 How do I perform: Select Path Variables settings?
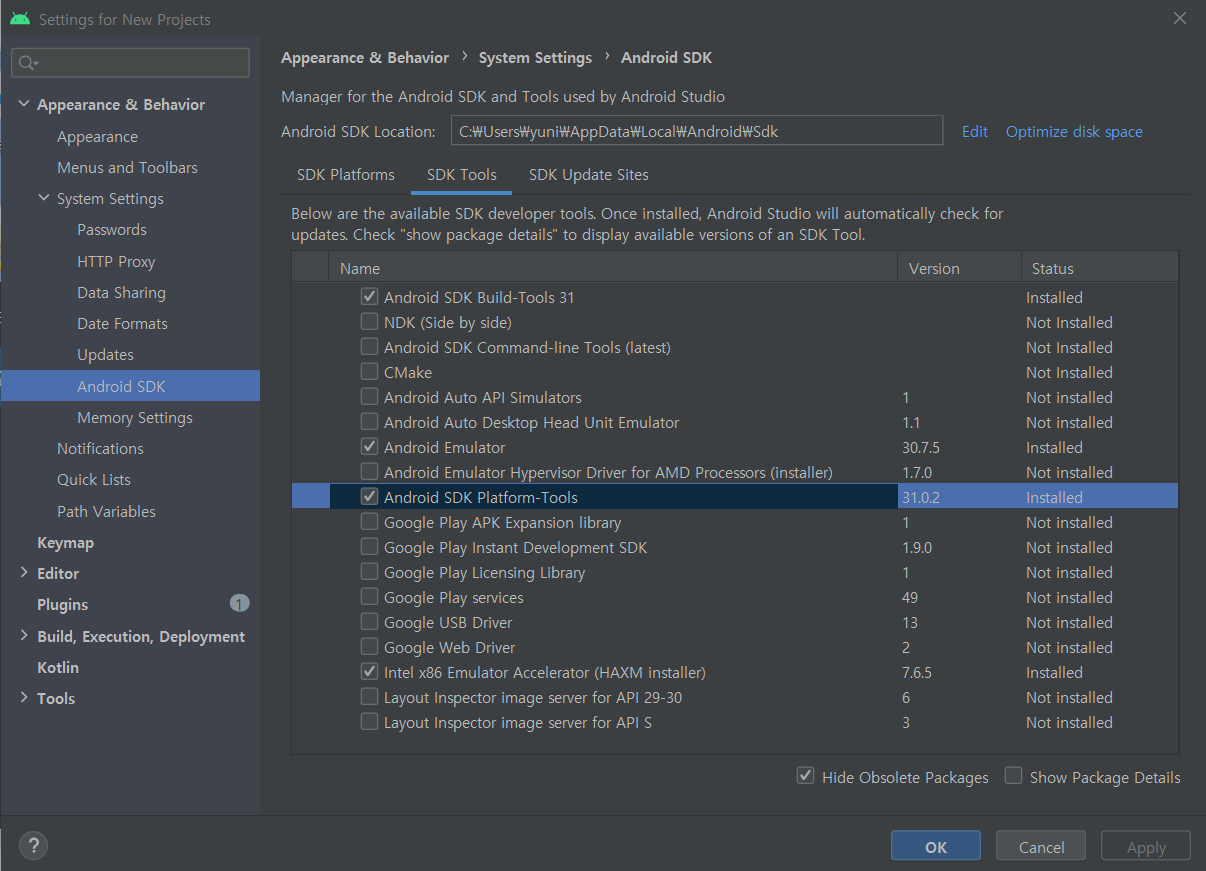(x=106, y=512)
